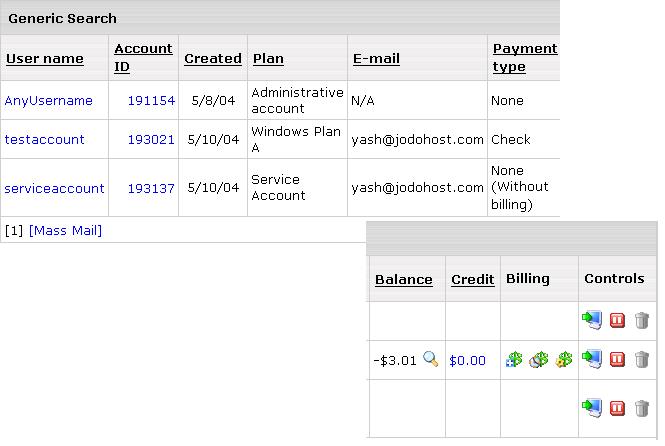Sort by Account ID column header
This screenshot has height=446, width=665.
(x=143, y=58)
